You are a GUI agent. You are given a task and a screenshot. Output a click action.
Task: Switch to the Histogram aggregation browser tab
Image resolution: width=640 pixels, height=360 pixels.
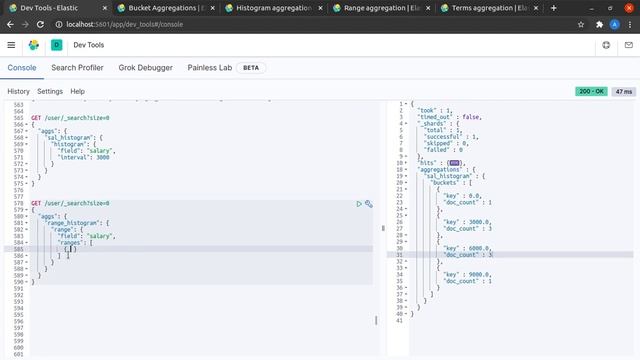pos(273,8)
